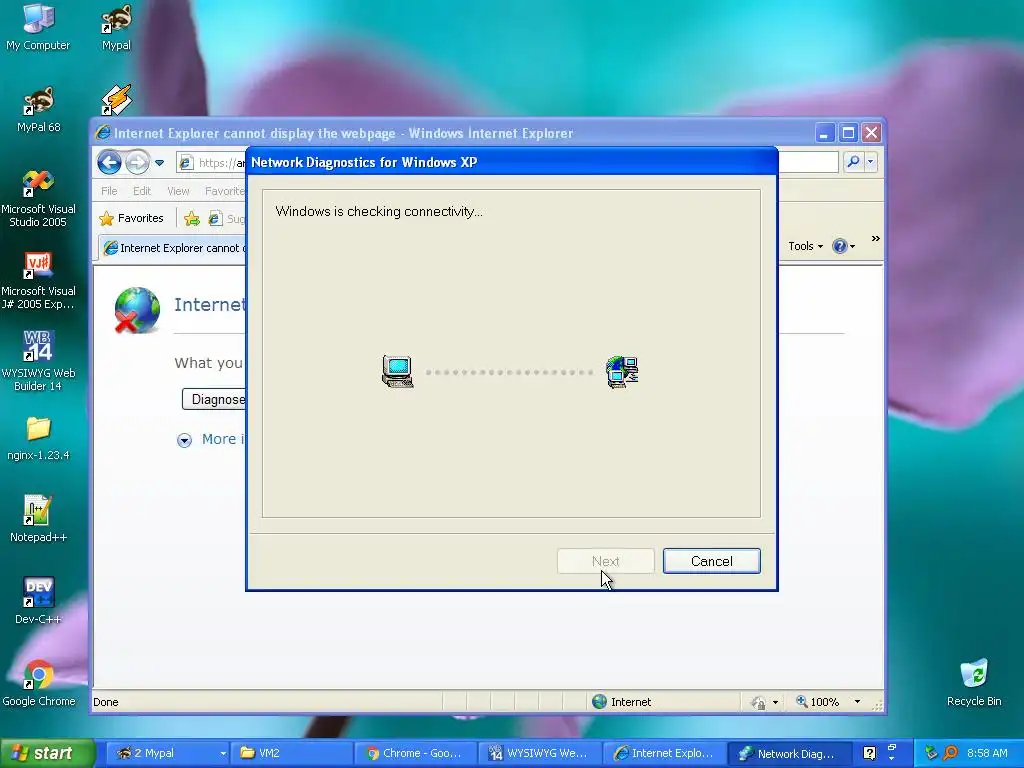The width and height of the screenshot is (1024, 768).
Task: Expand the More information arrow
Action: [x=184, y=440]
